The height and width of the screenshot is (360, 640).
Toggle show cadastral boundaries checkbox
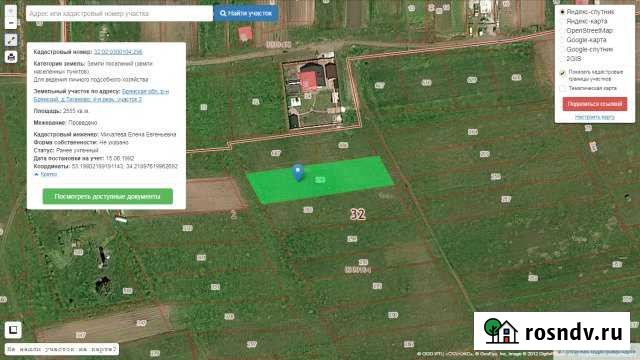[562, 73]
